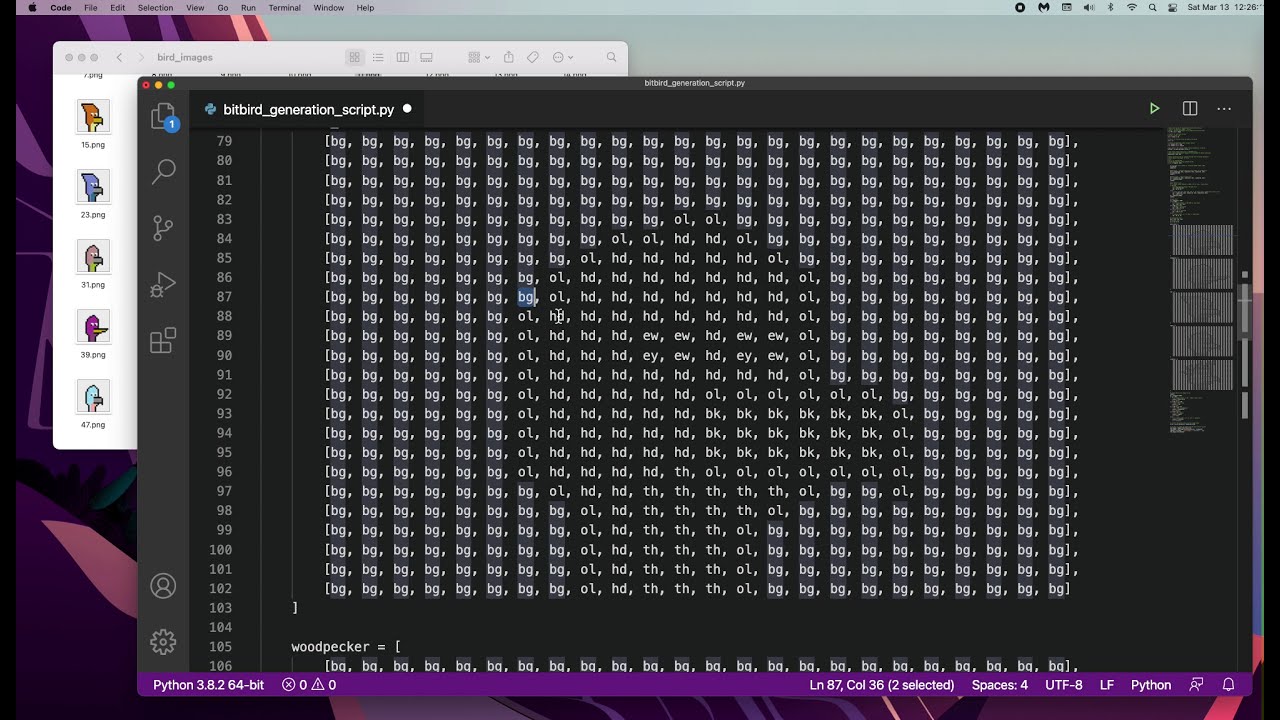Open the View menu
The image size is (1280, 720).
pos(195,7)
